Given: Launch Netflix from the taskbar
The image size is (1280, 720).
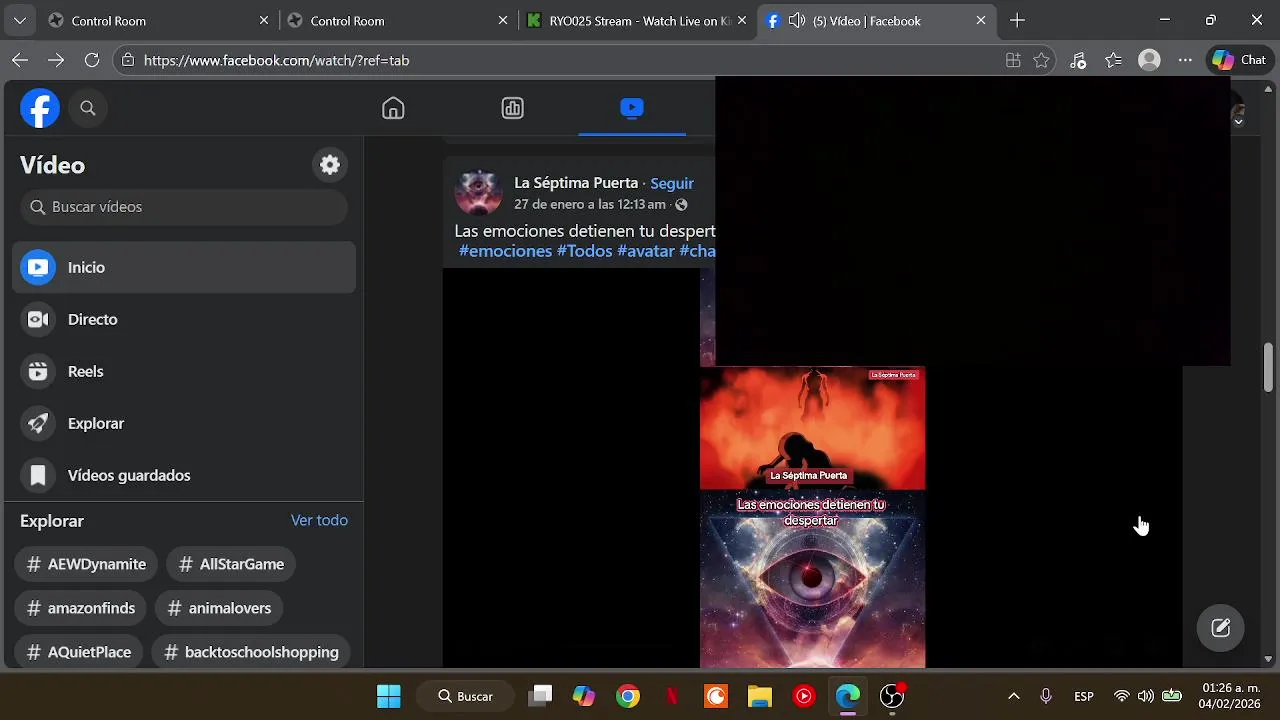Looking at the screenshot, I should click(673, 696).
